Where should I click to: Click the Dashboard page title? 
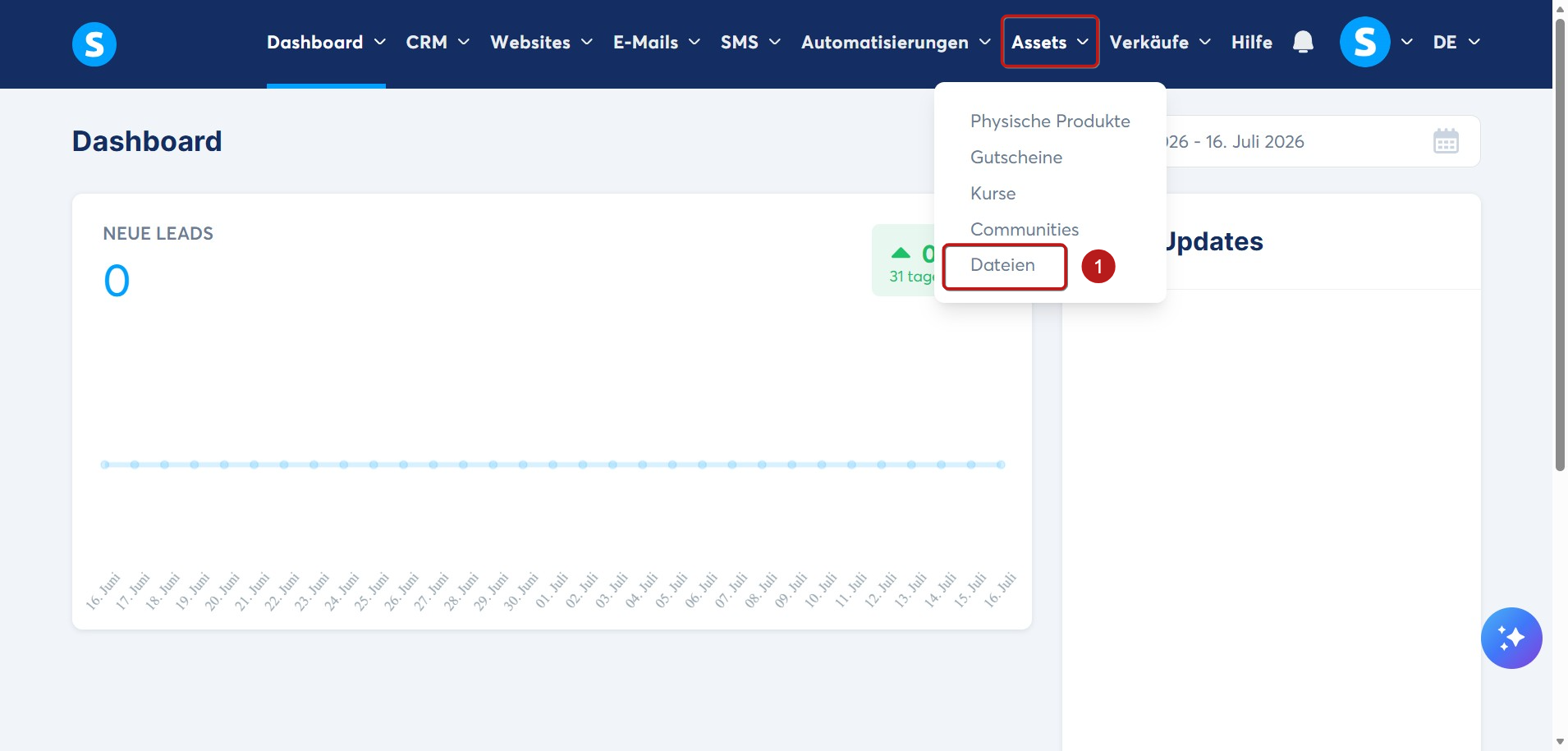point(147,141)
